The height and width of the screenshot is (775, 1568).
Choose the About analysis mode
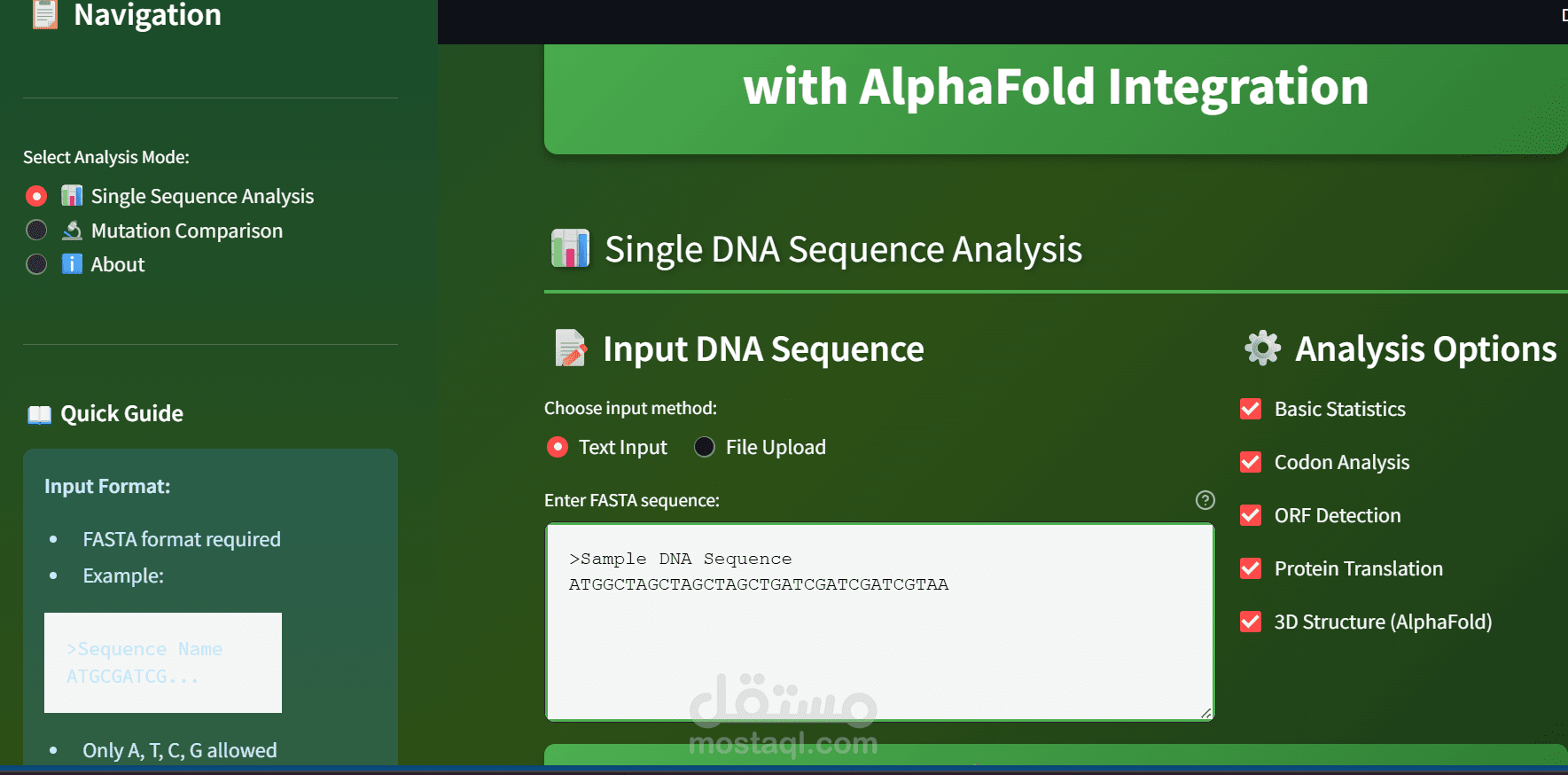36,263
